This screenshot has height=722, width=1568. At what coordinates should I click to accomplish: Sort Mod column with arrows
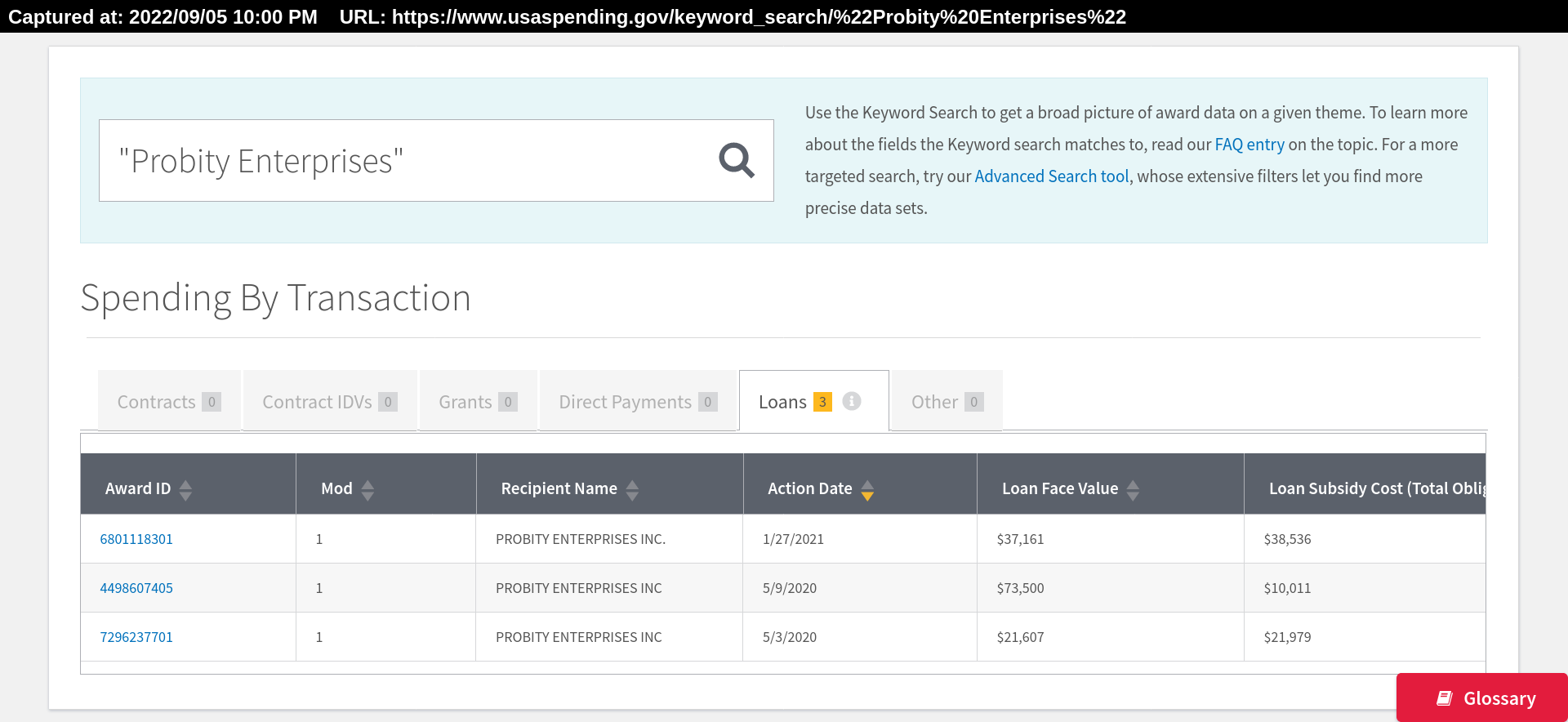367,489
